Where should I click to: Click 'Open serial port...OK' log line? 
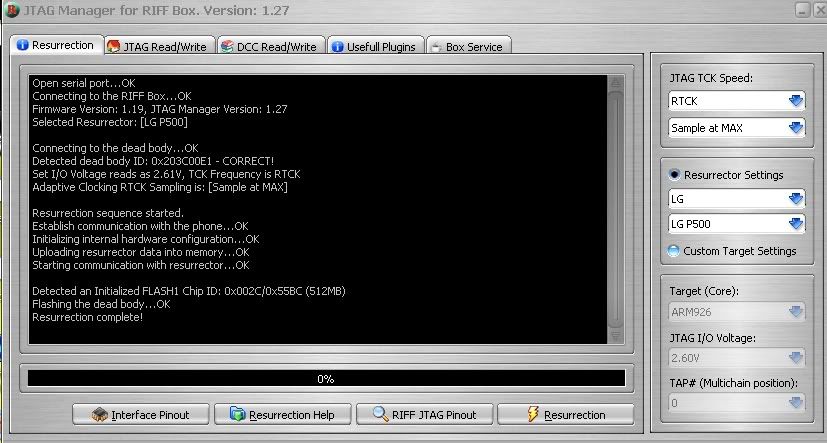click(84, 83)
